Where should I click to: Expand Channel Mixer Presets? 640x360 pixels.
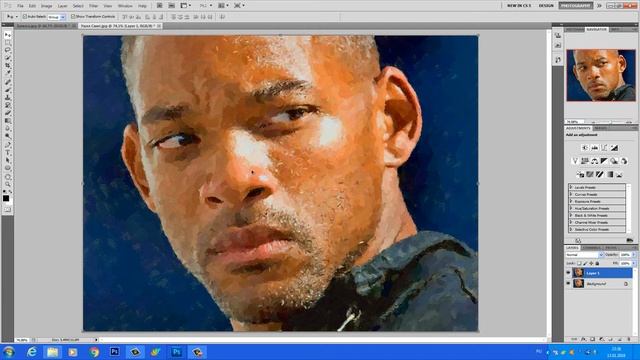571,222
